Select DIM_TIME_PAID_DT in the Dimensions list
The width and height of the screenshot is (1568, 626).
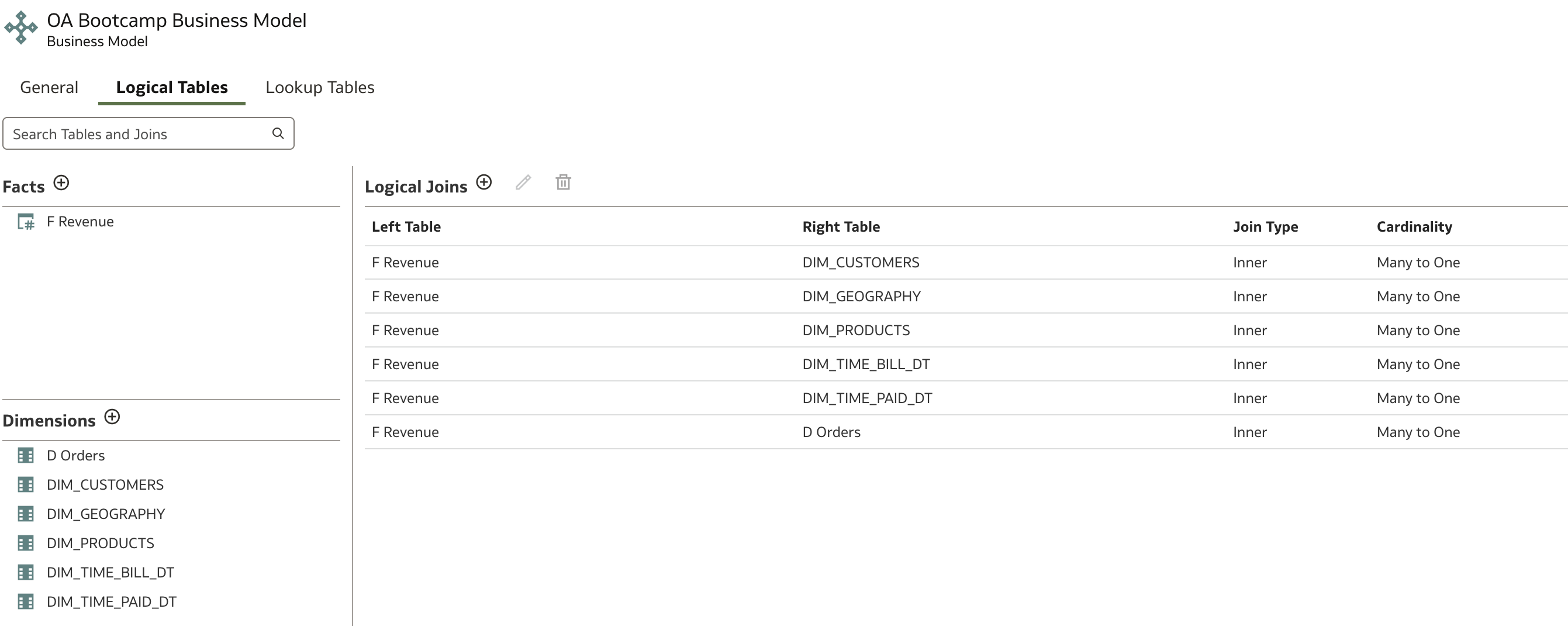tap(112, 601)
